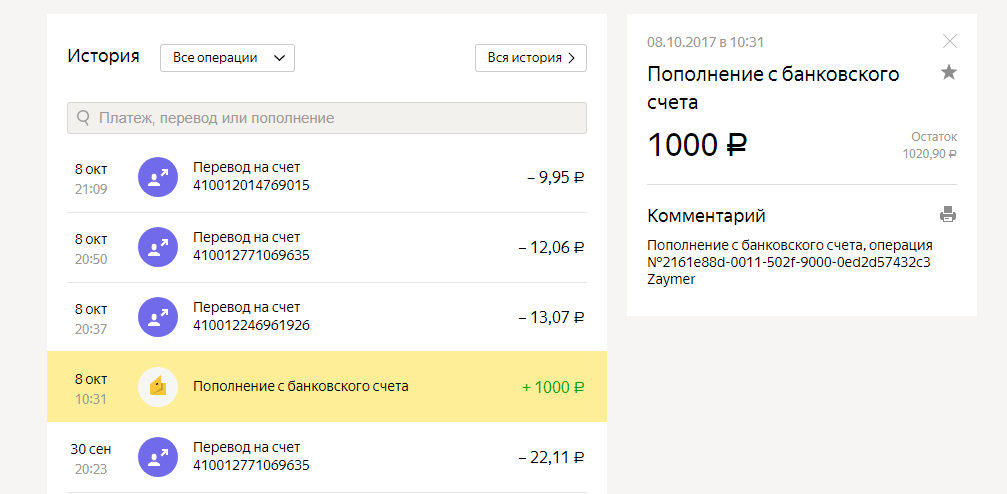Open the "Все операции" filter dropdown

click(227, 58)
